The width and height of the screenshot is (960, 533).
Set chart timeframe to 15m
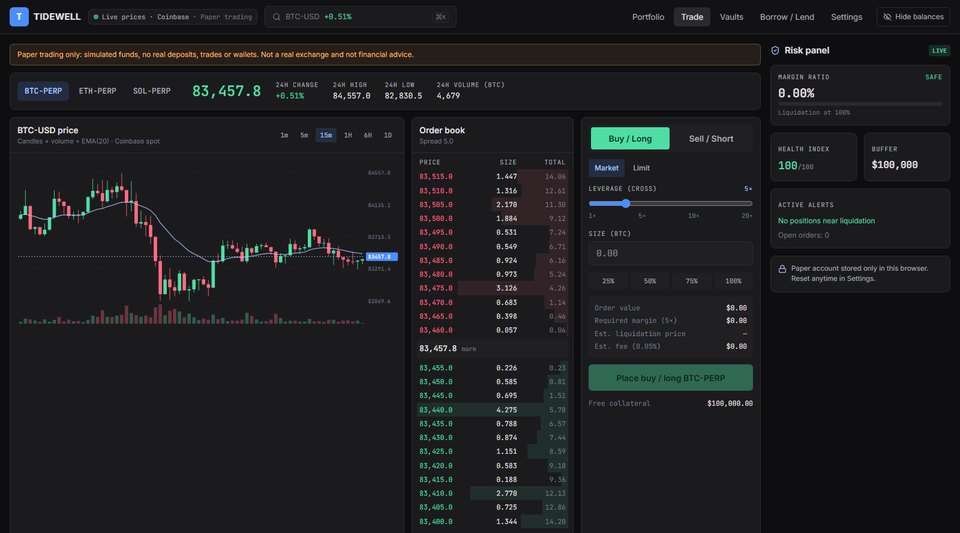pos(326,135)
